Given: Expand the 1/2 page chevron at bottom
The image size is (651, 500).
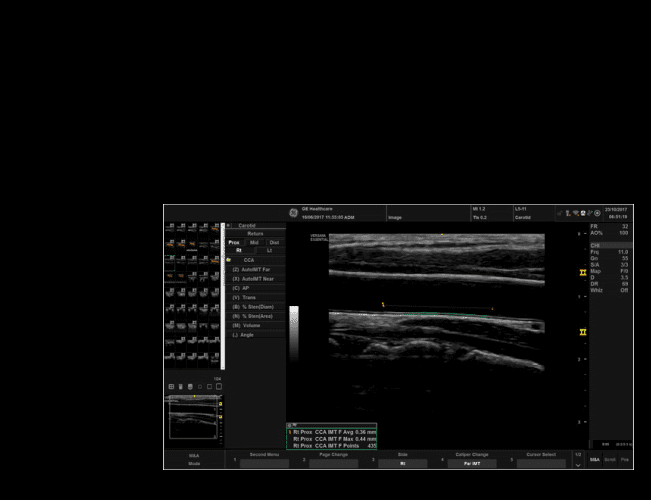Looking at the screenshot, I should click(x=577, y=464).
